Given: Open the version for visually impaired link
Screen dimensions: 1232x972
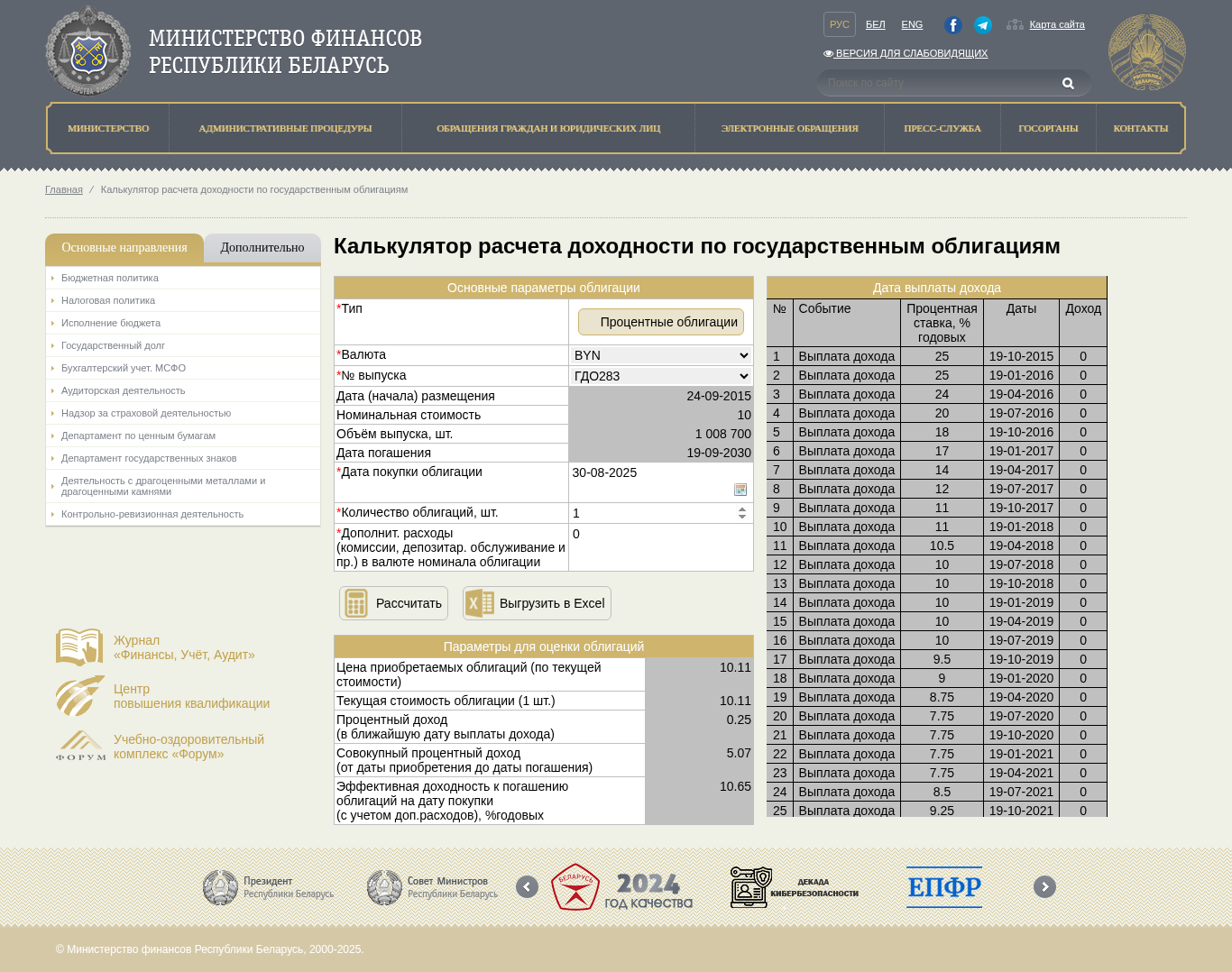Looking at the screenshot, I should [x=906, y=53].
